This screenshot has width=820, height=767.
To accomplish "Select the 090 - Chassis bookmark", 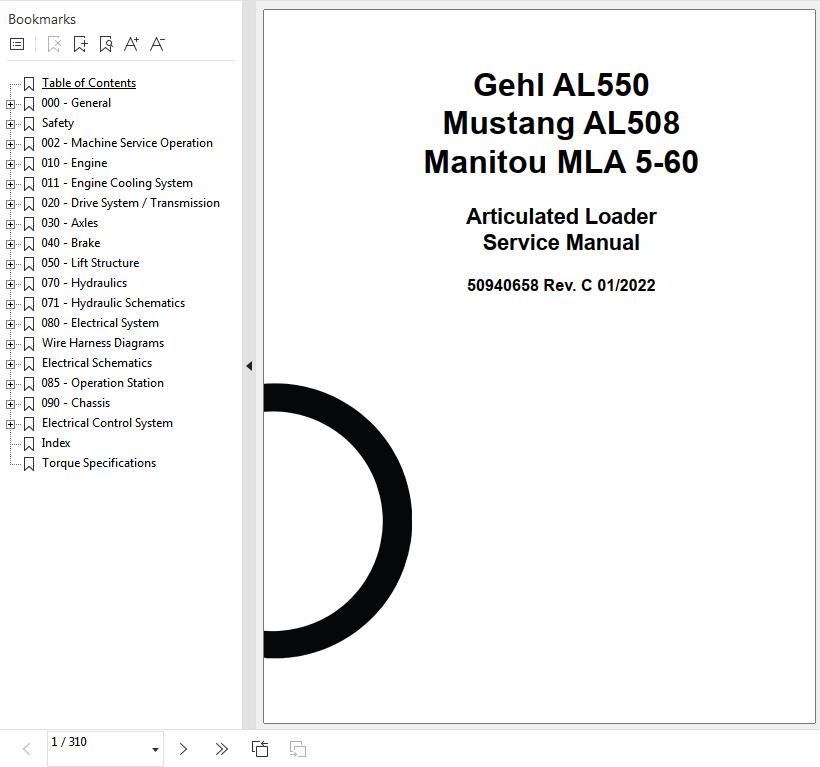I will coord(76,403).
